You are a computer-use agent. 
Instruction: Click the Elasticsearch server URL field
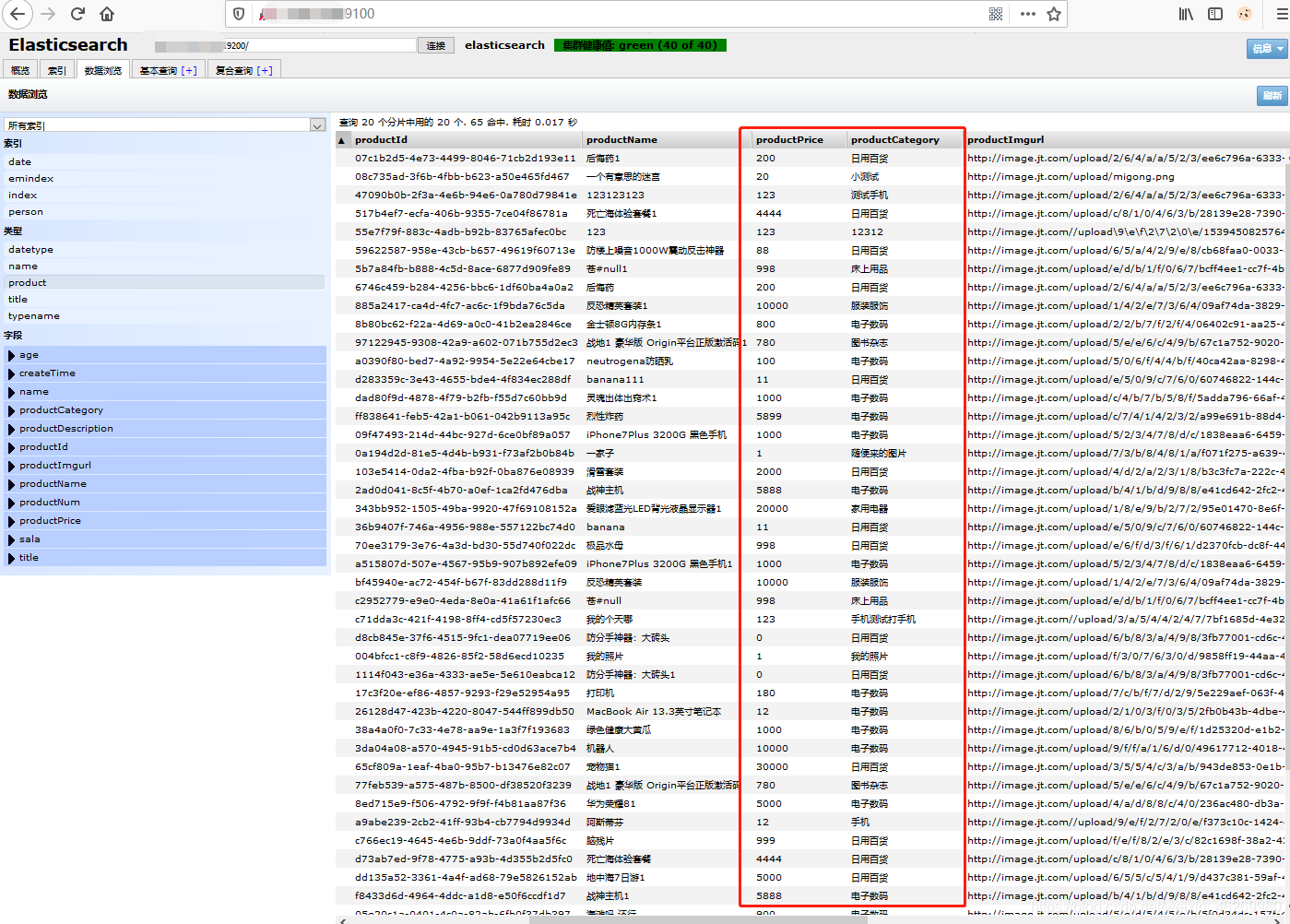click(285, 45)
